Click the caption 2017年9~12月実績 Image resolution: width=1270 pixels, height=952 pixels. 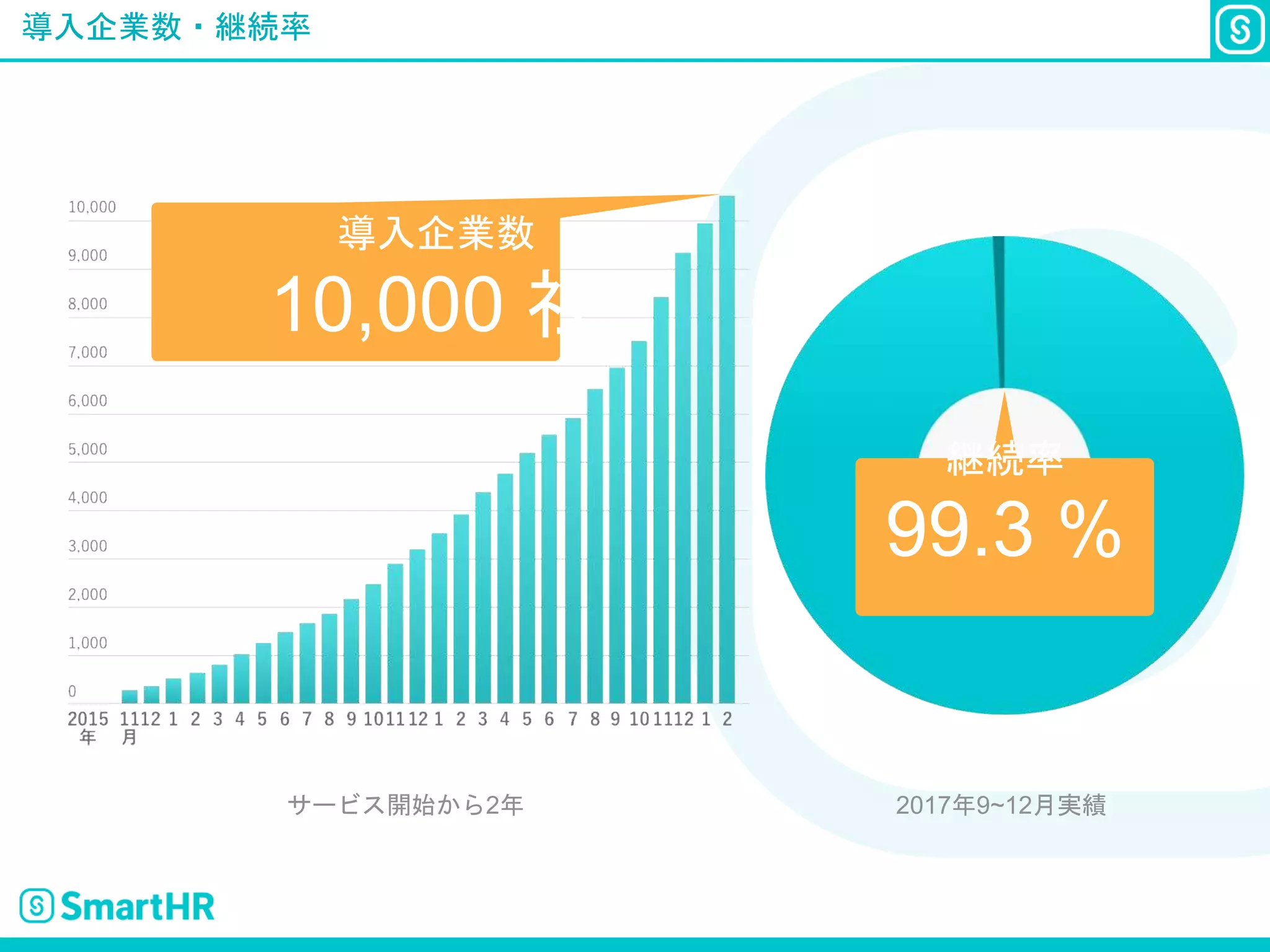click(x=1000, y=805)
